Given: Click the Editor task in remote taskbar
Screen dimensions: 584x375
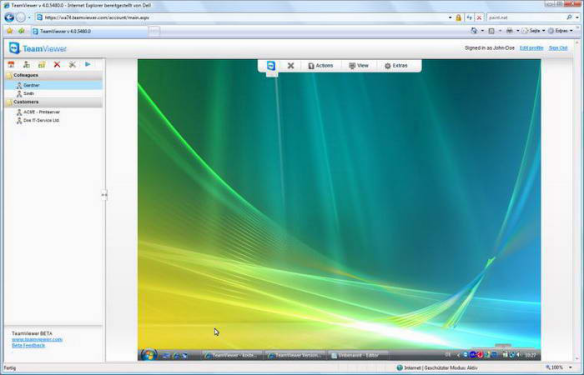Looking at the screenshot, I should click(x=358, y=355).
